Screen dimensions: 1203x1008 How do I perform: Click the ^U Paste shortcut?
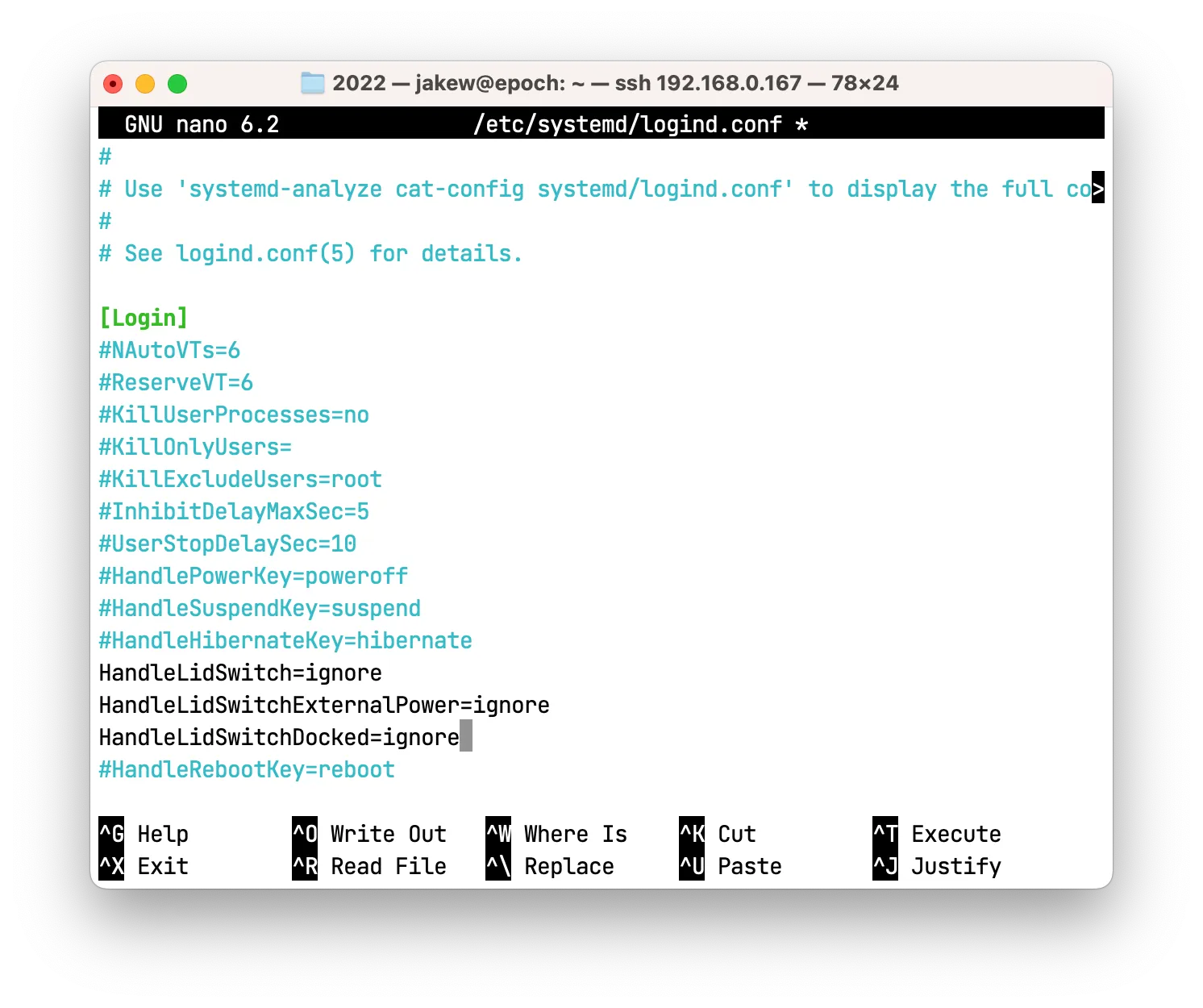tap(731, 865)
